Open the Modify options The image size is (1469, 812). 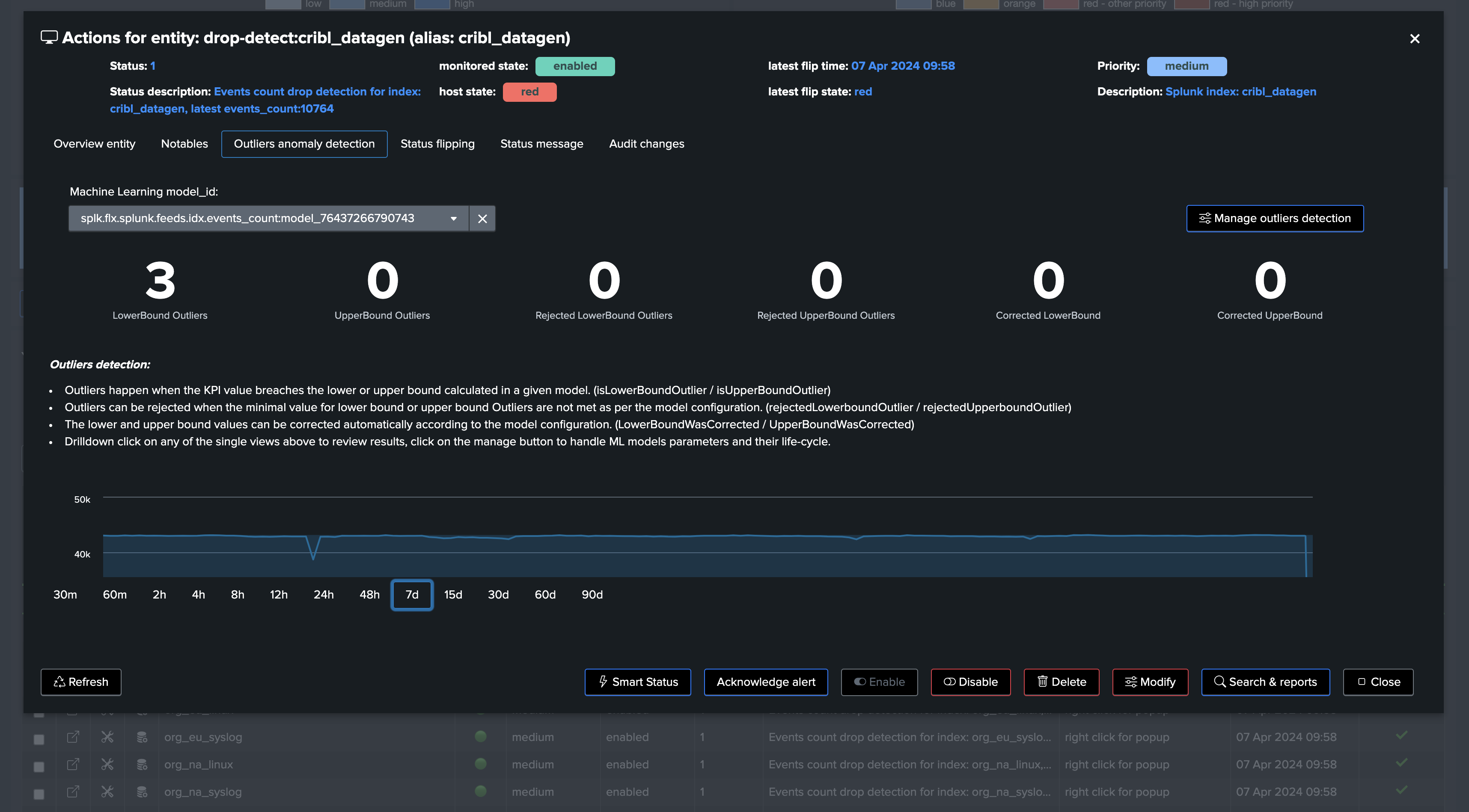coord(1150,682)
